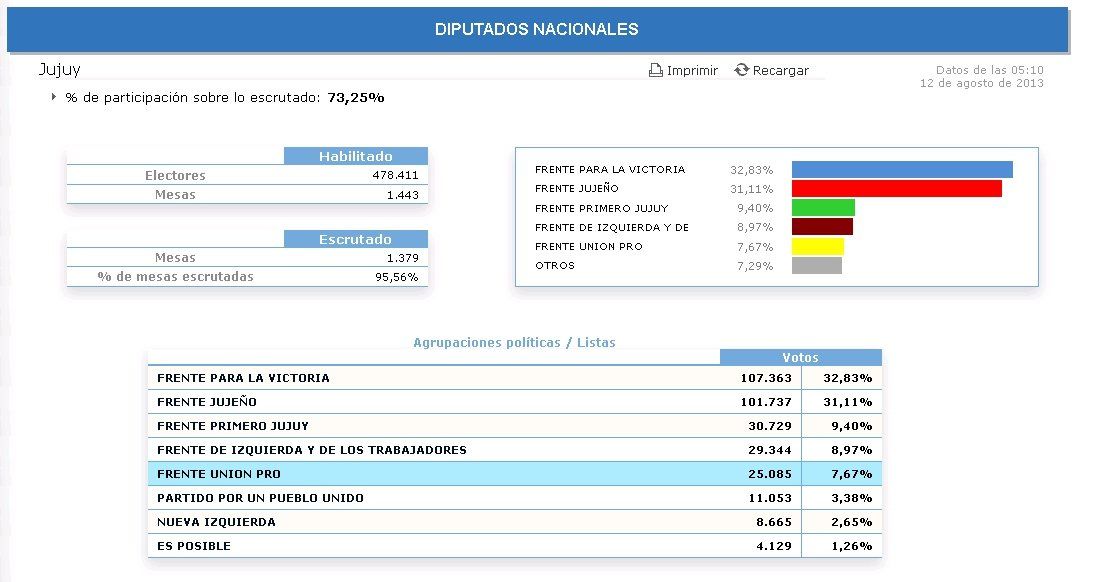Viewport: 1093px width, 582px height.
Task: Click the gray Otros bar
Action: pyautogui.click(x=816, y=266)
